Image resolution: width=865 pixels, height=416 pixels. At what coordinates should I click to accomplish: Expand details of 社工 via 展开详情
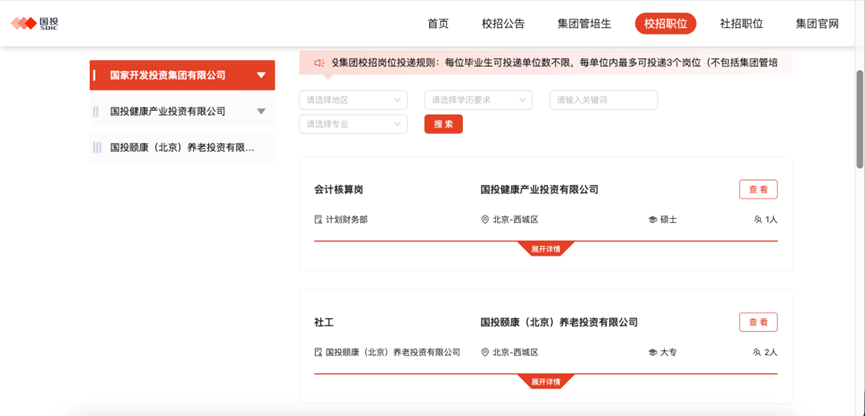[546, 381]
